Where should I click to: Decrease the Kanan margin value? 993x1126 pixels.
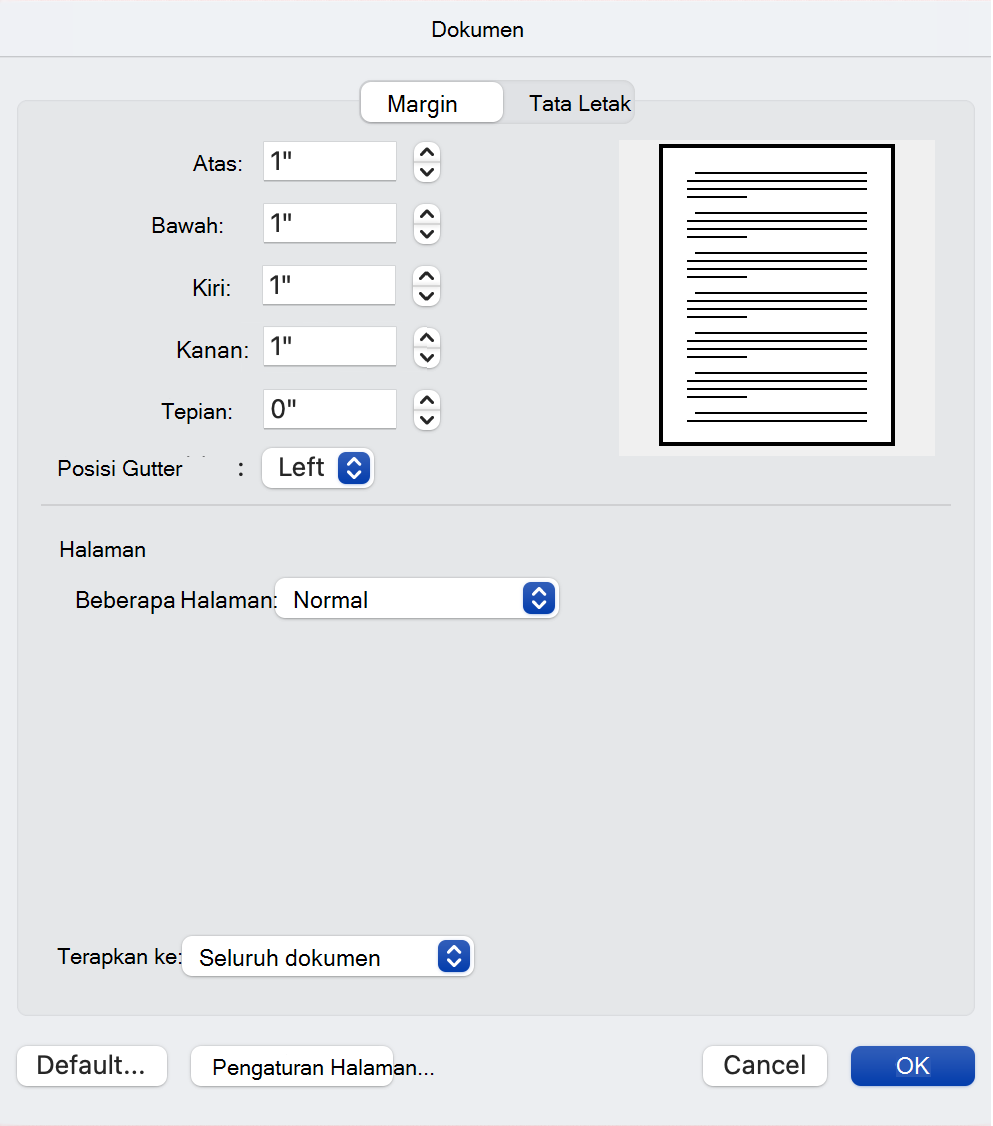click(x=426, y=358)
